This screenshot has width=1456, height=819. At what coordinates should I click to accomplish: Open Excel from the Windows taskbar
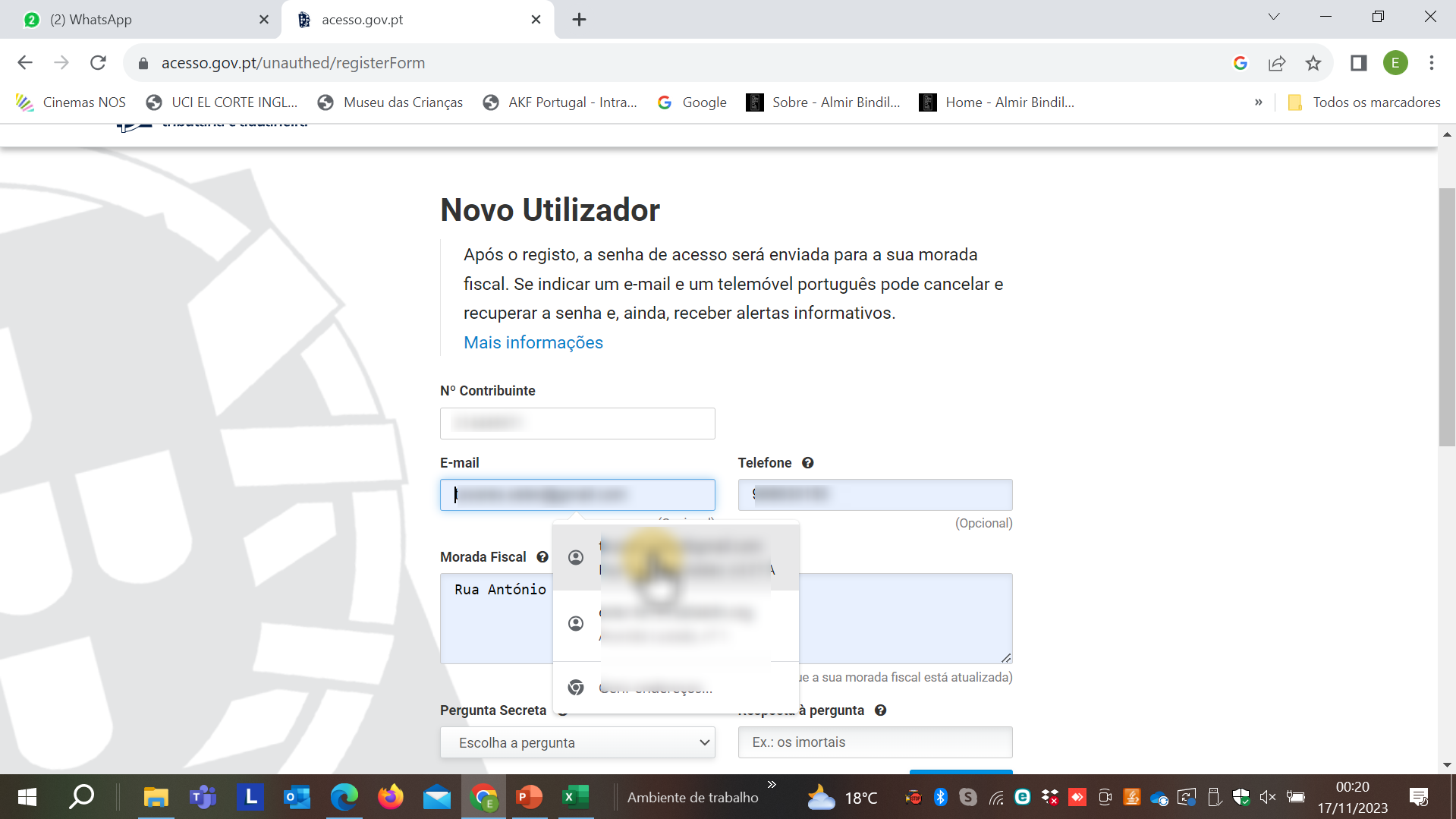click(x=575, y=797)
